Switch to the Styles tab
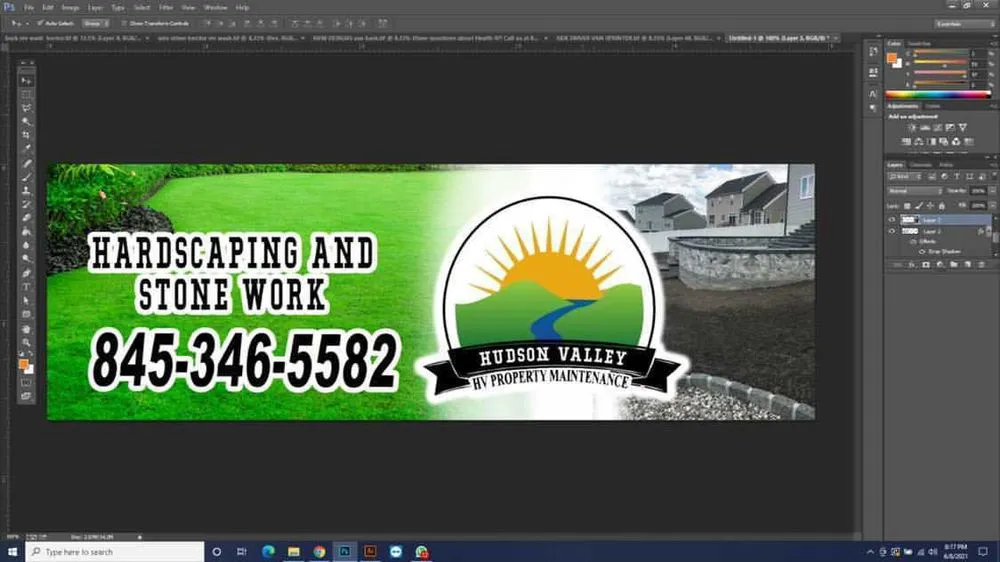The height and width of the screenshot is (562, 1000). coord(933,106)
